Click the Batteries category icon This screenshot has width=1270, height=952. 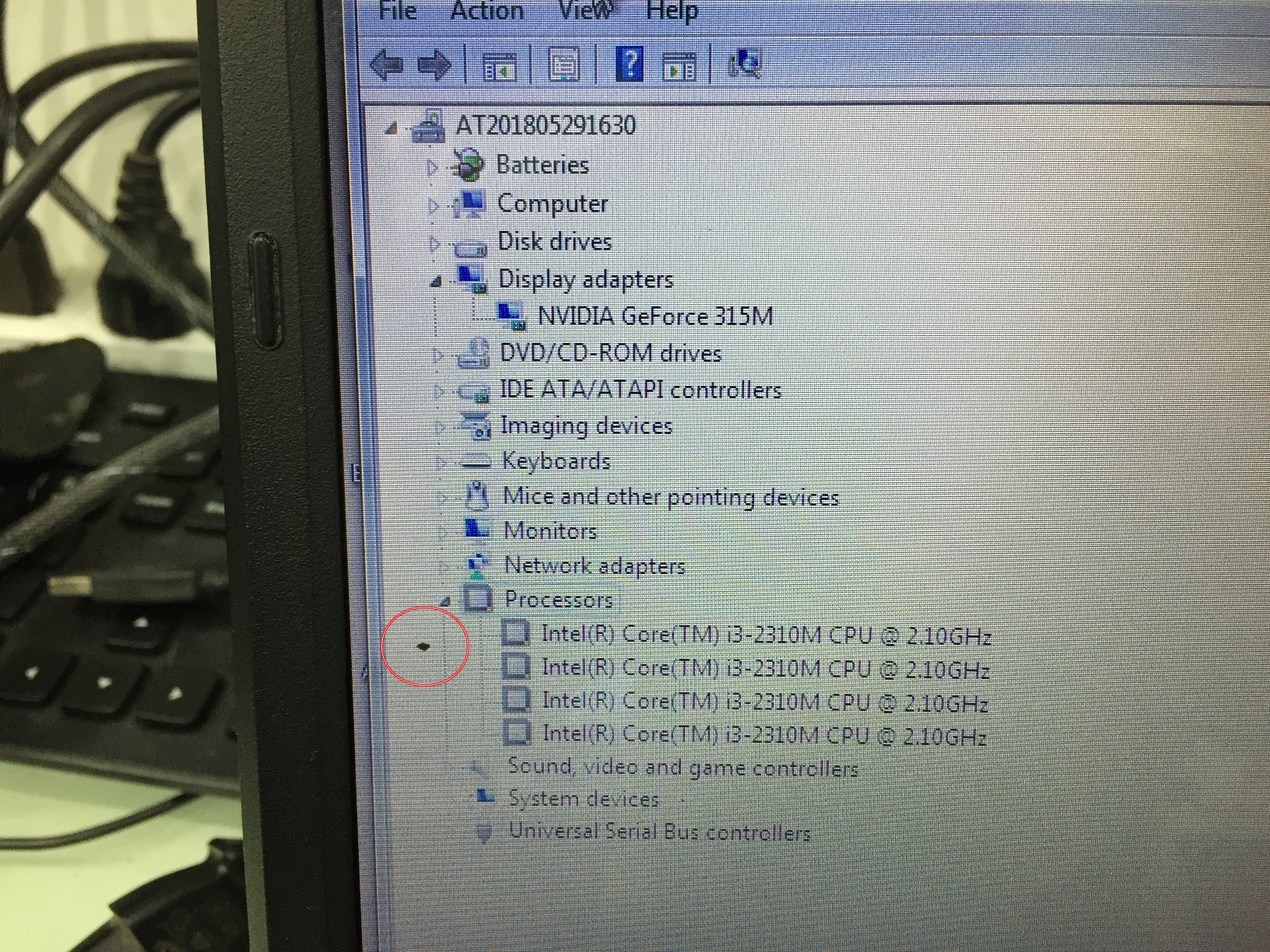coord(469,165)
